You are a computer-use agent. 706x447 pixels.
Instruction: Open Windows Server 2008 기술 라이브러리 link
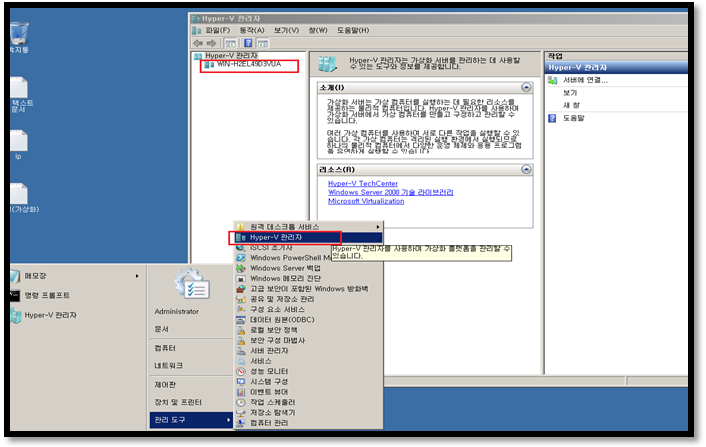click(390, 192)
